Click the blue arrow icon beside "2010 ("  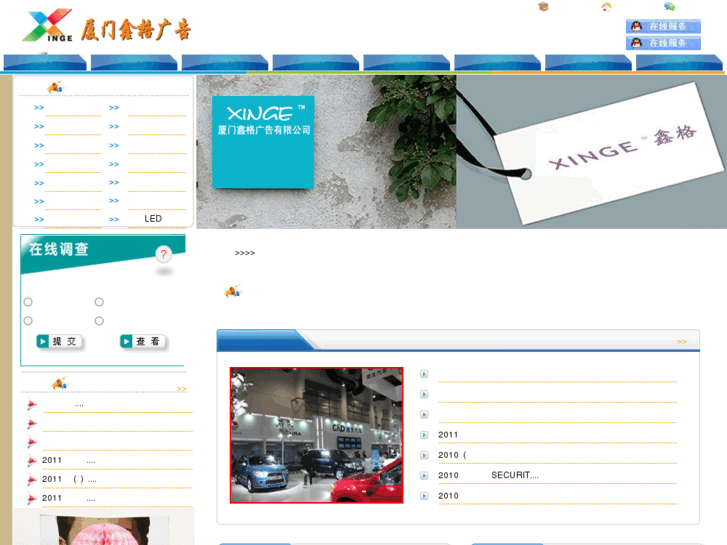(x=424, y=455)
